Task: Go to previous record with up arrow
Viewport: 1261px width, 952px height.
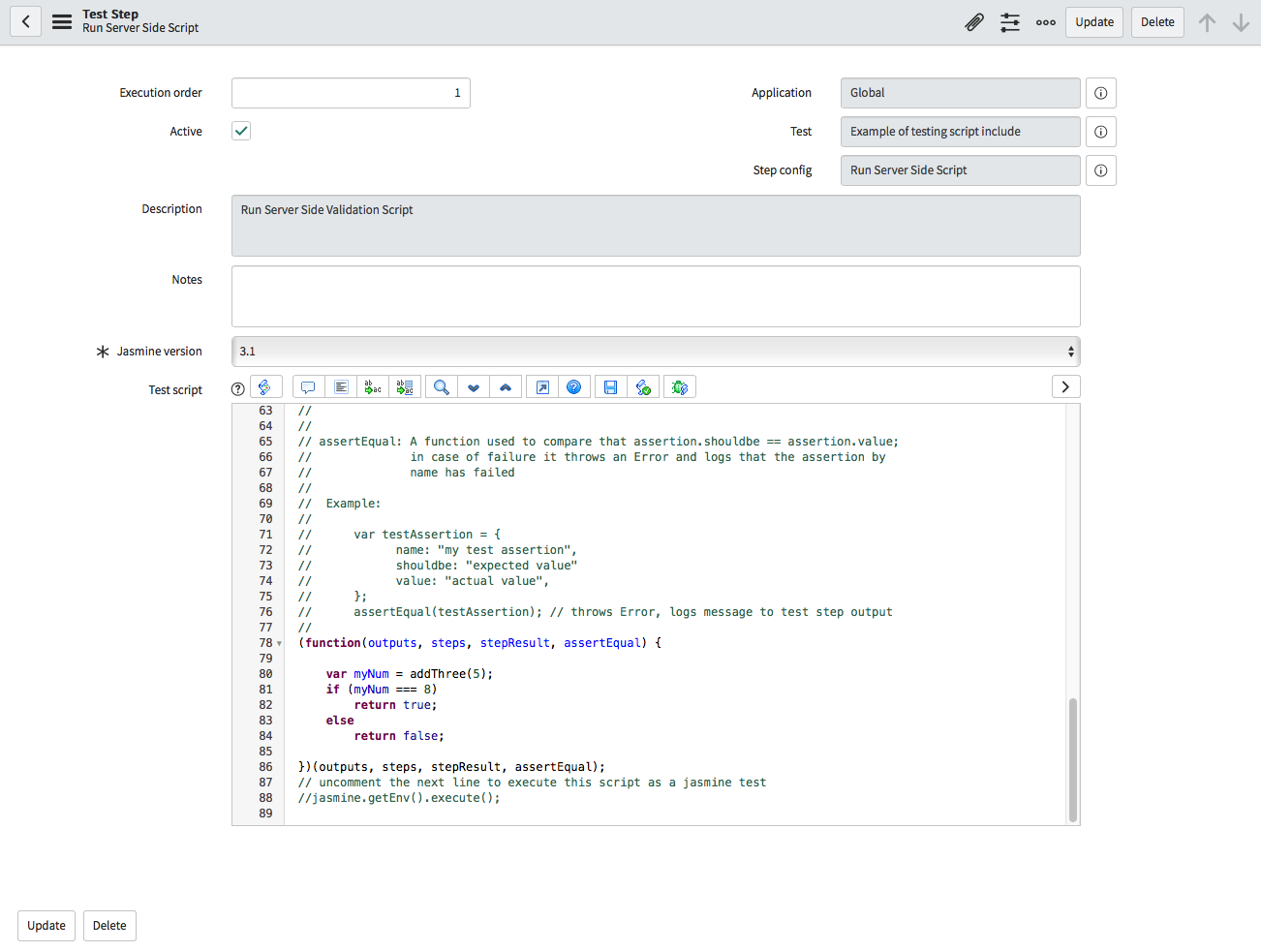Action: 1207,22
